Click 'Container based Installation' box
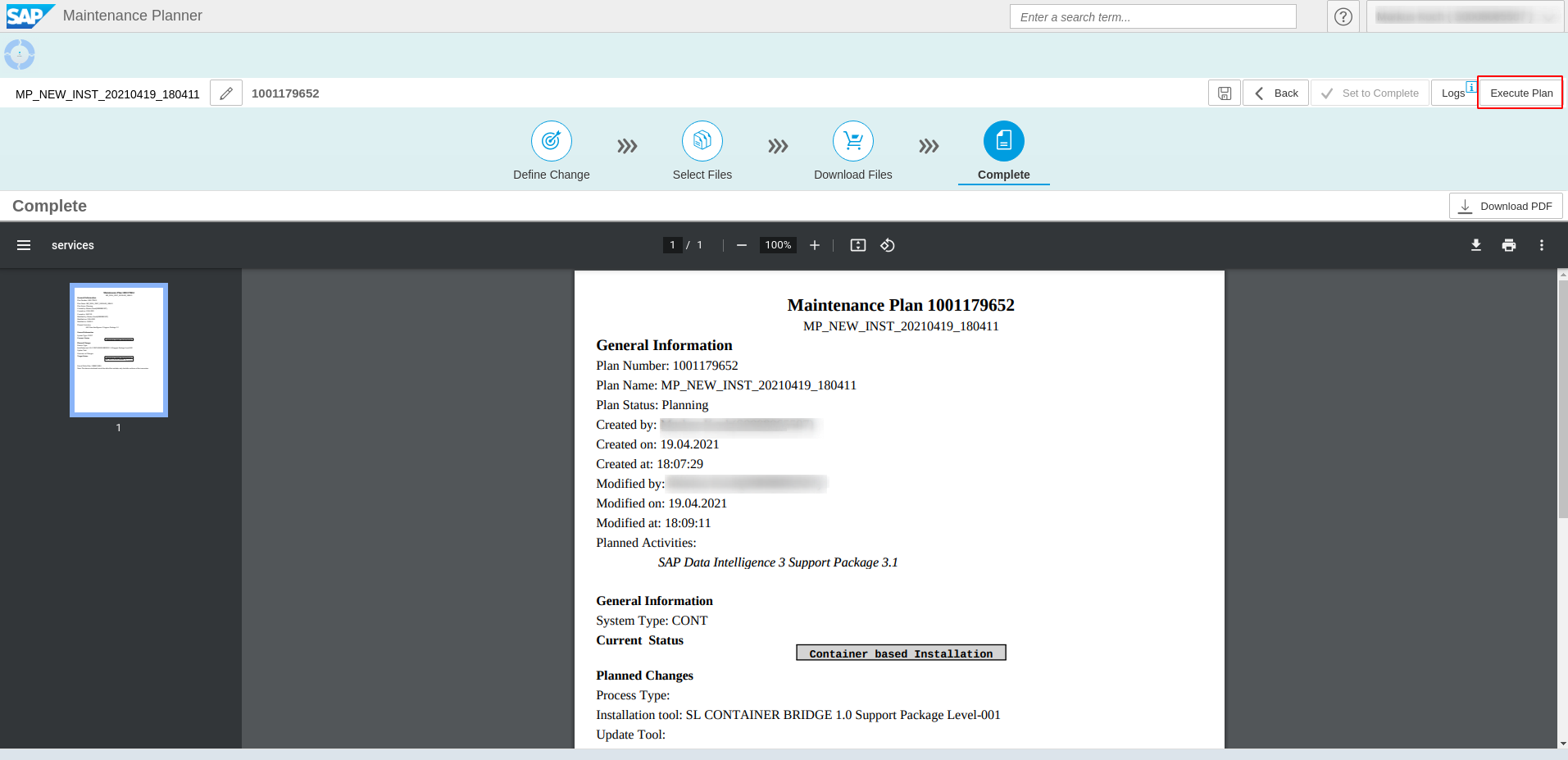Image resolution: width=1568 pixels, height=760 pixels. [x=901, y=653]
